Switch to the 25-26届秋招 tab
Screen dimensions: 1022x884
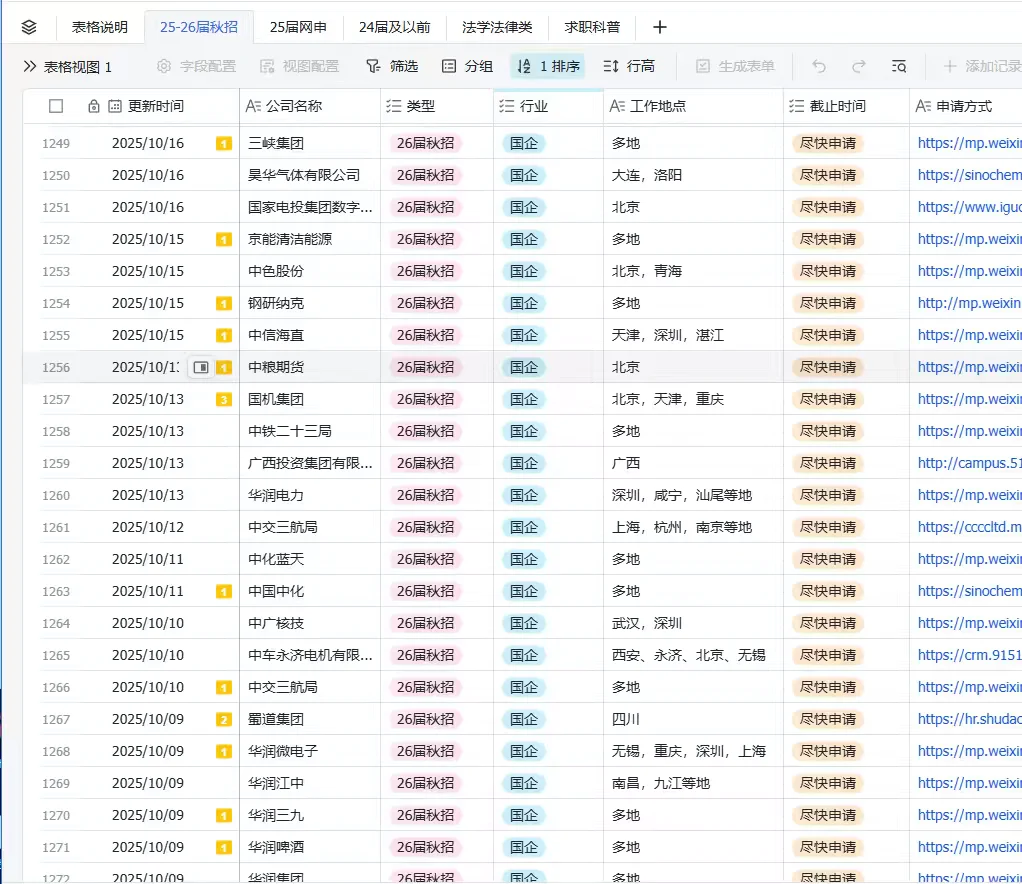point(199,27)
